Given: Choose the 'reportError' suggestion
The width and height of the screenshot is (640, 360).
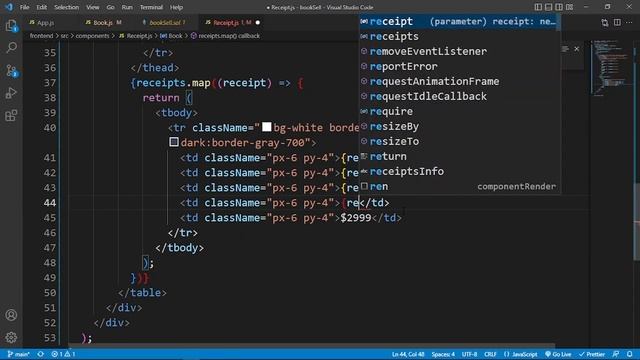Looking at the screenshot, I should coord(459,67).
